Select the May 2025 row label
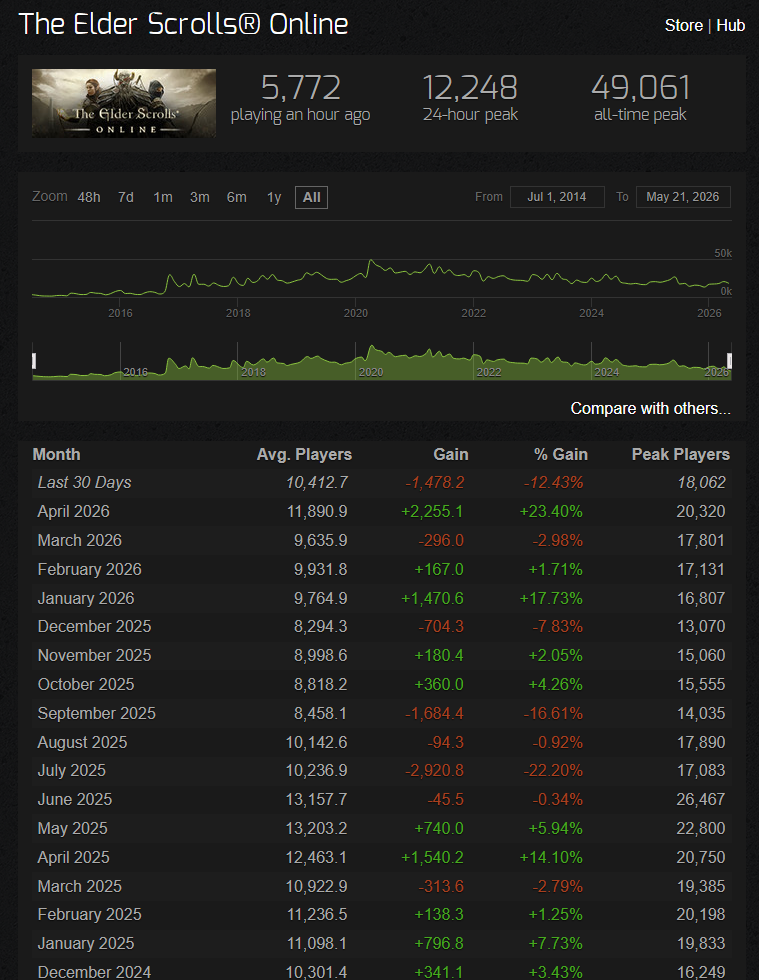 pos(73,828)
